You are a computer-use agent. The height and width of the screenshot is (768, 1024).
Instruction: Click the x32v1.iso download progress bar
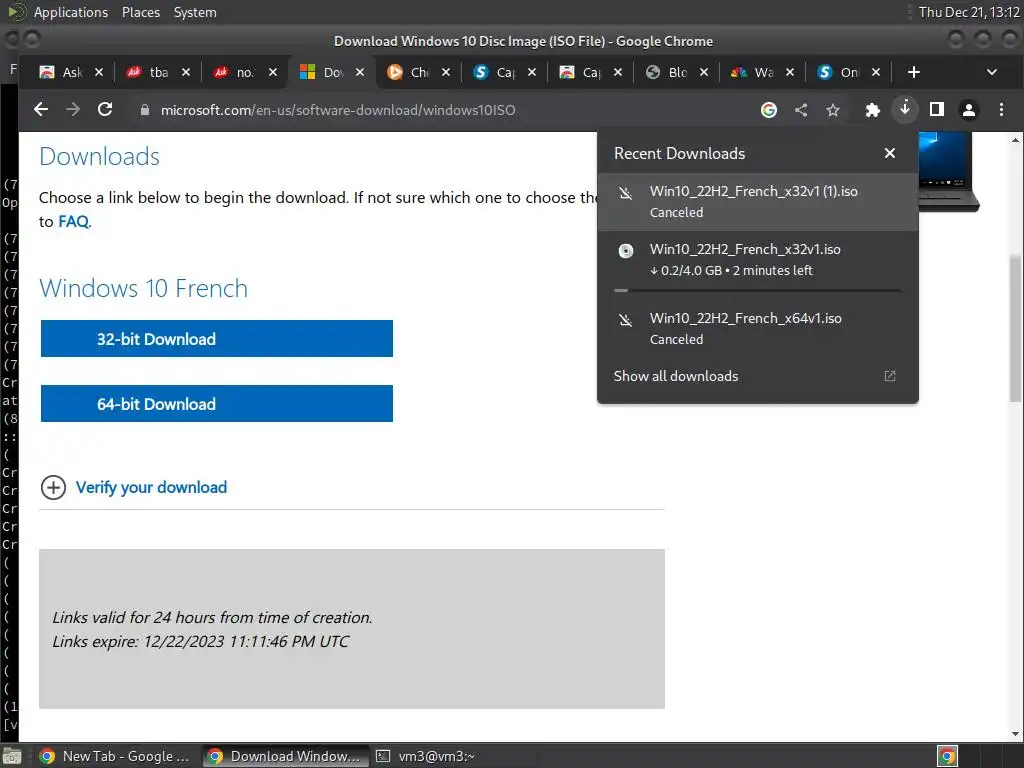click(758, 290)
